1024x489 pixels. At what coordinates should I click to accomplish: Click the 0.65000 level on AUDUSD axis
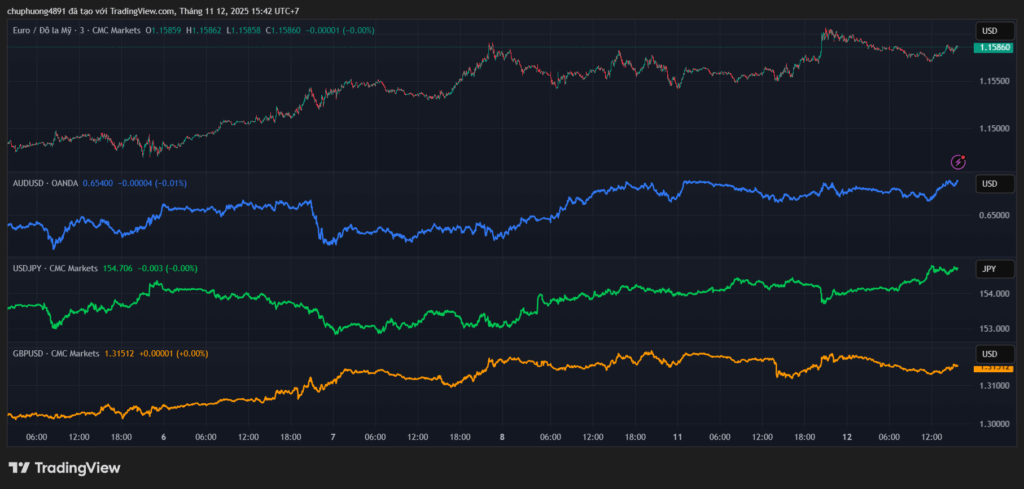click(x=993, y=215)
